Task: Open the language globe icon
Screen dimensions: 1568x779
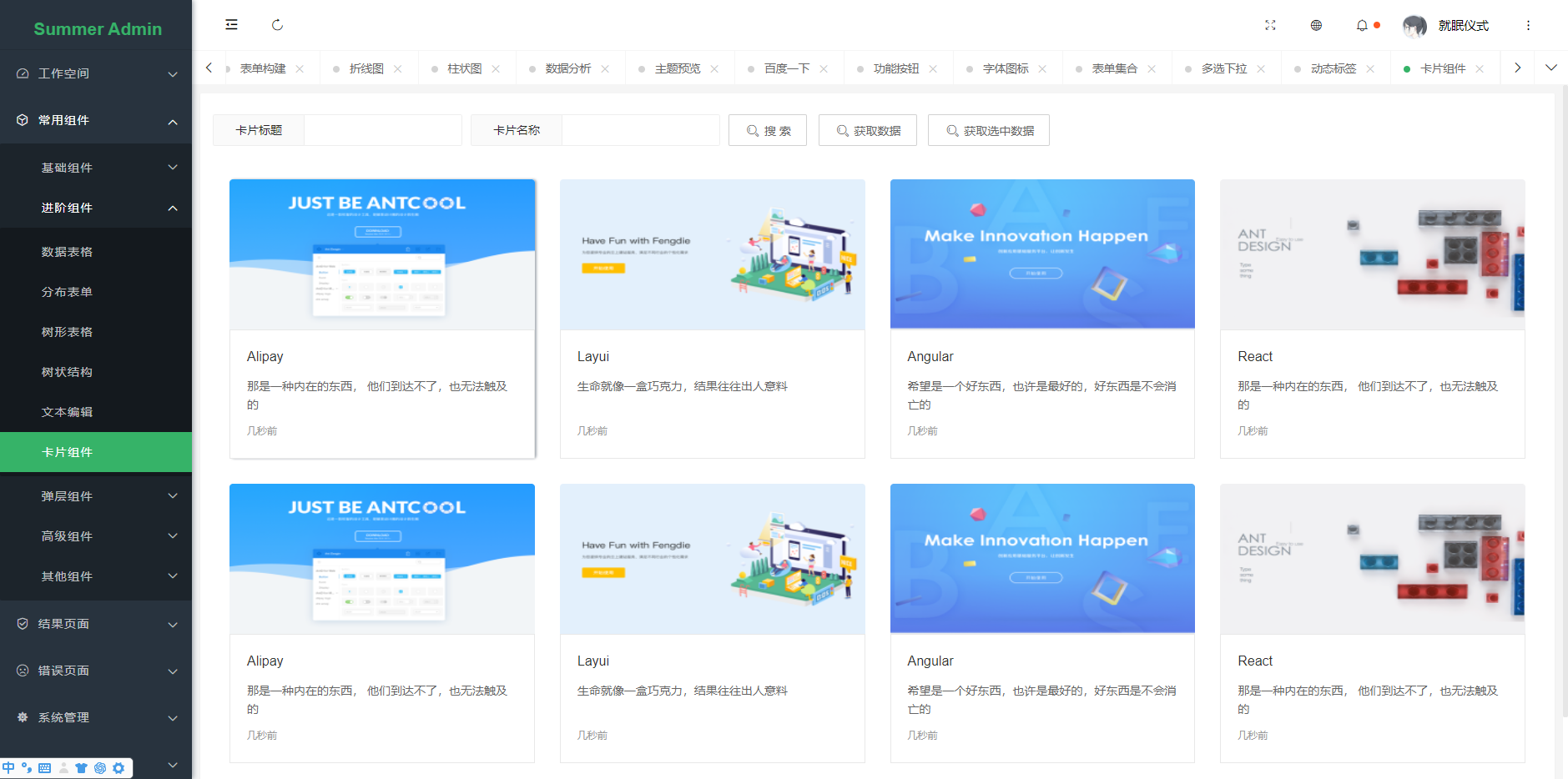Action: click(x=1316, y=26)
